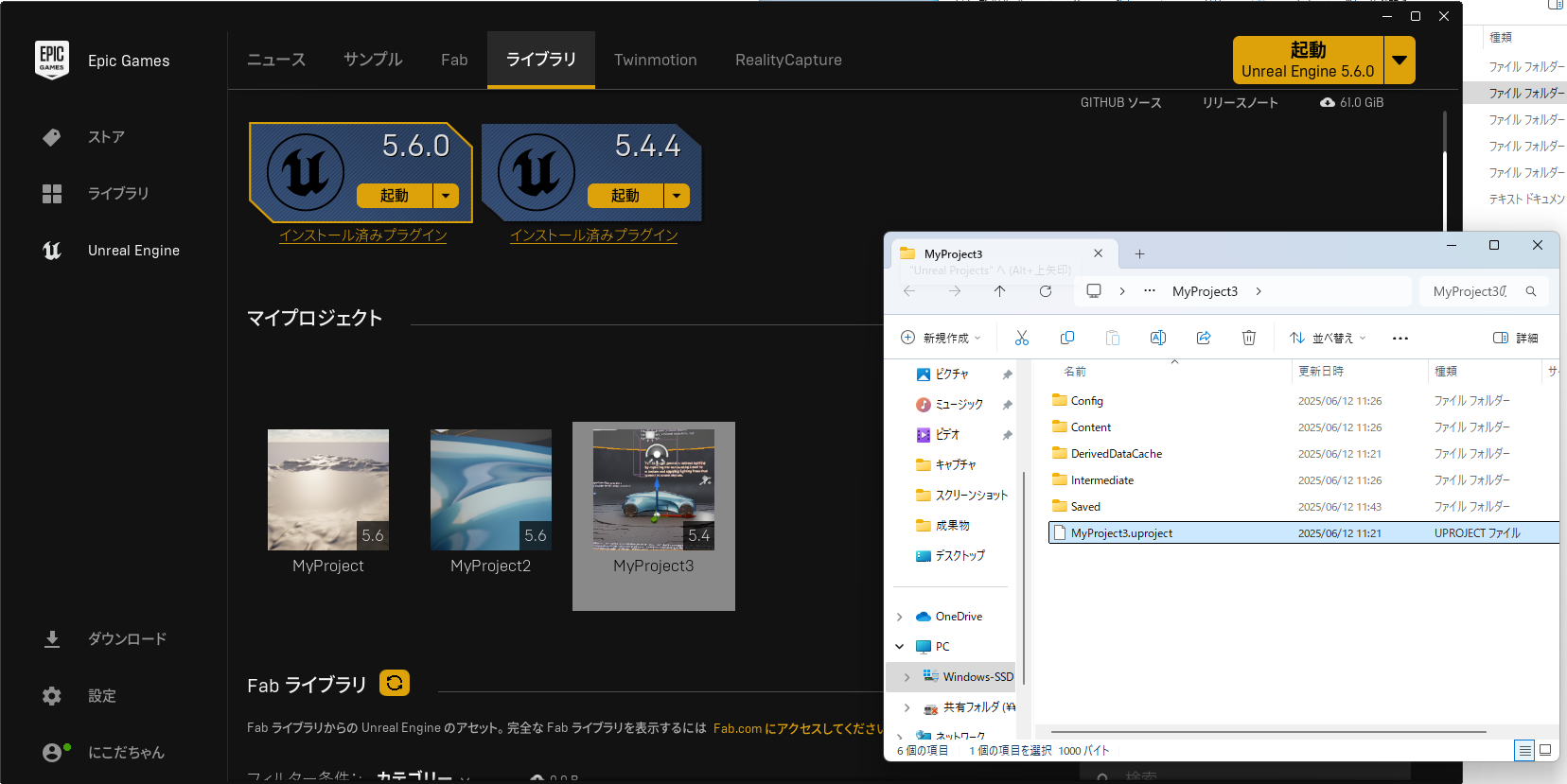The width and height of the screenshot is (1567, 784).
Task: Toggle the details pane button
Action: point(1515,338)
